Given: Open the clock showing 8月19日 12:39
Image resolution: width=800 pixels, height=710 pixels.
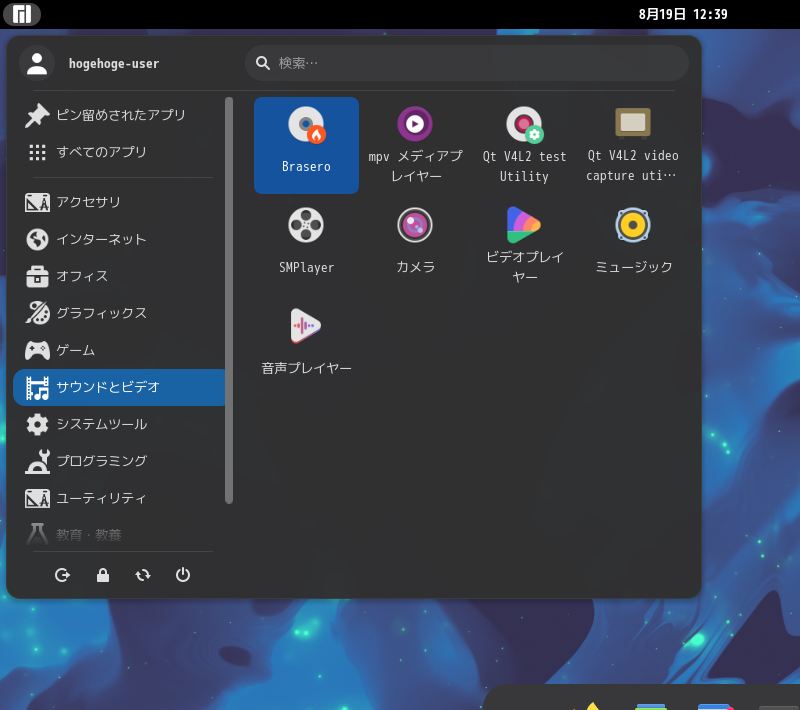Looking at the screenshot, I should 683,14.
